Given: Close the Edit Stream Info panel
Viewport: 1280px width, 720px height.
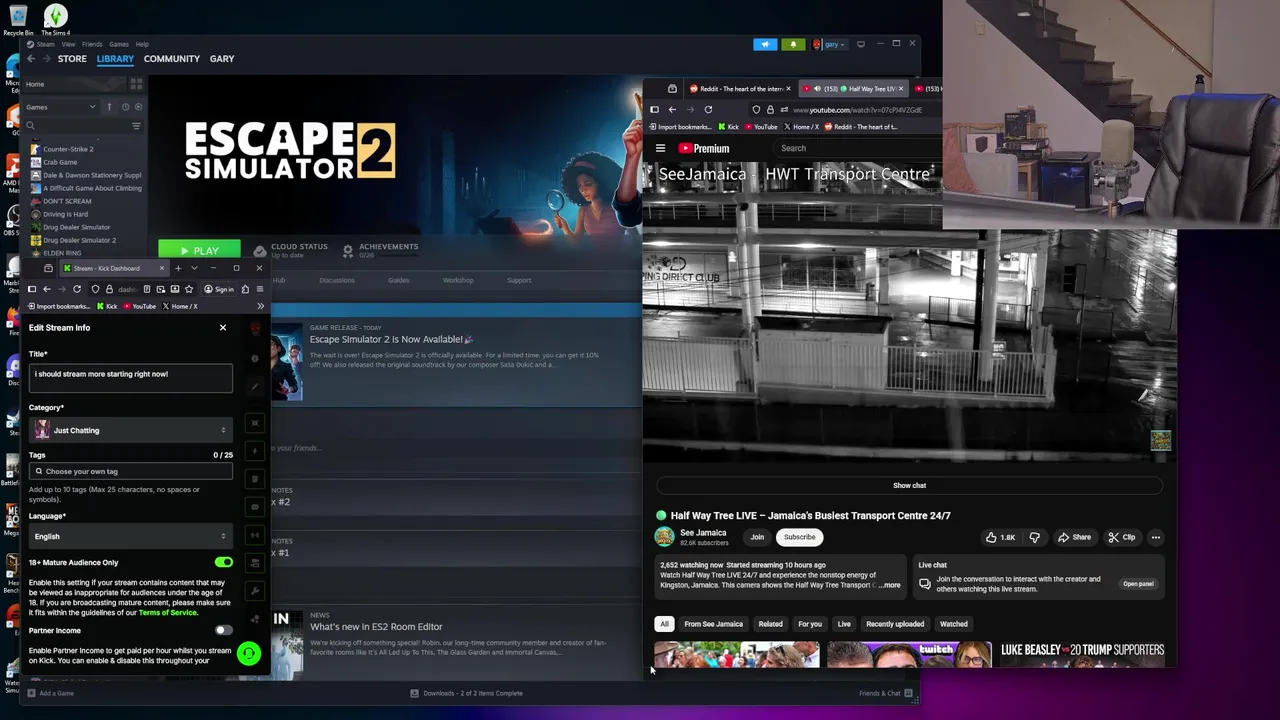Looking at the screenshot, I should click(223, 328).
